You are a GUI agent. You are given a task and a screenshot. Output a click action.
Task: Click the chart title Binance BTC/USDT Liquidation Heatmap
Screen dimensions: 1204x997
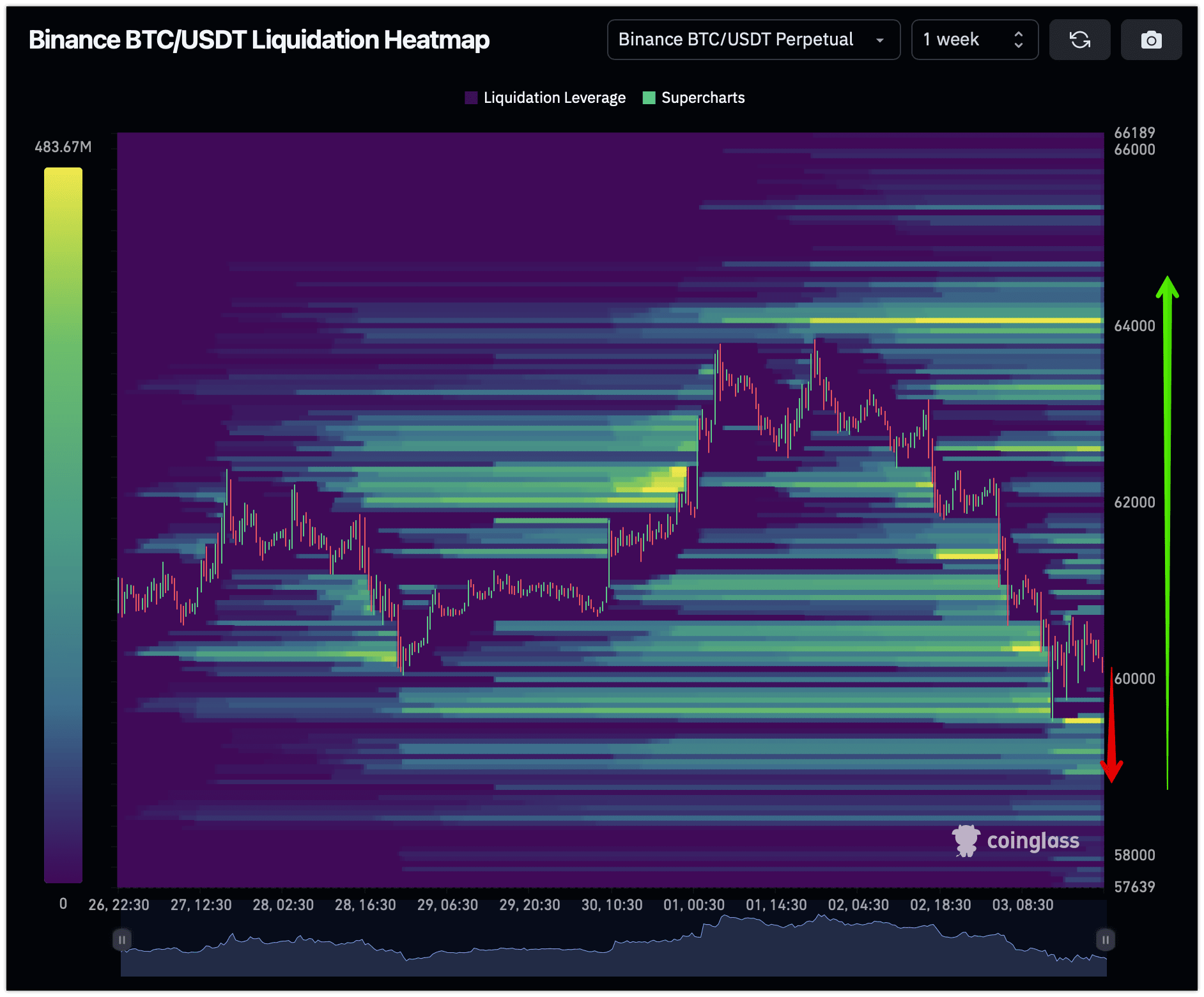pyautogui.click(x=259, y=40)
